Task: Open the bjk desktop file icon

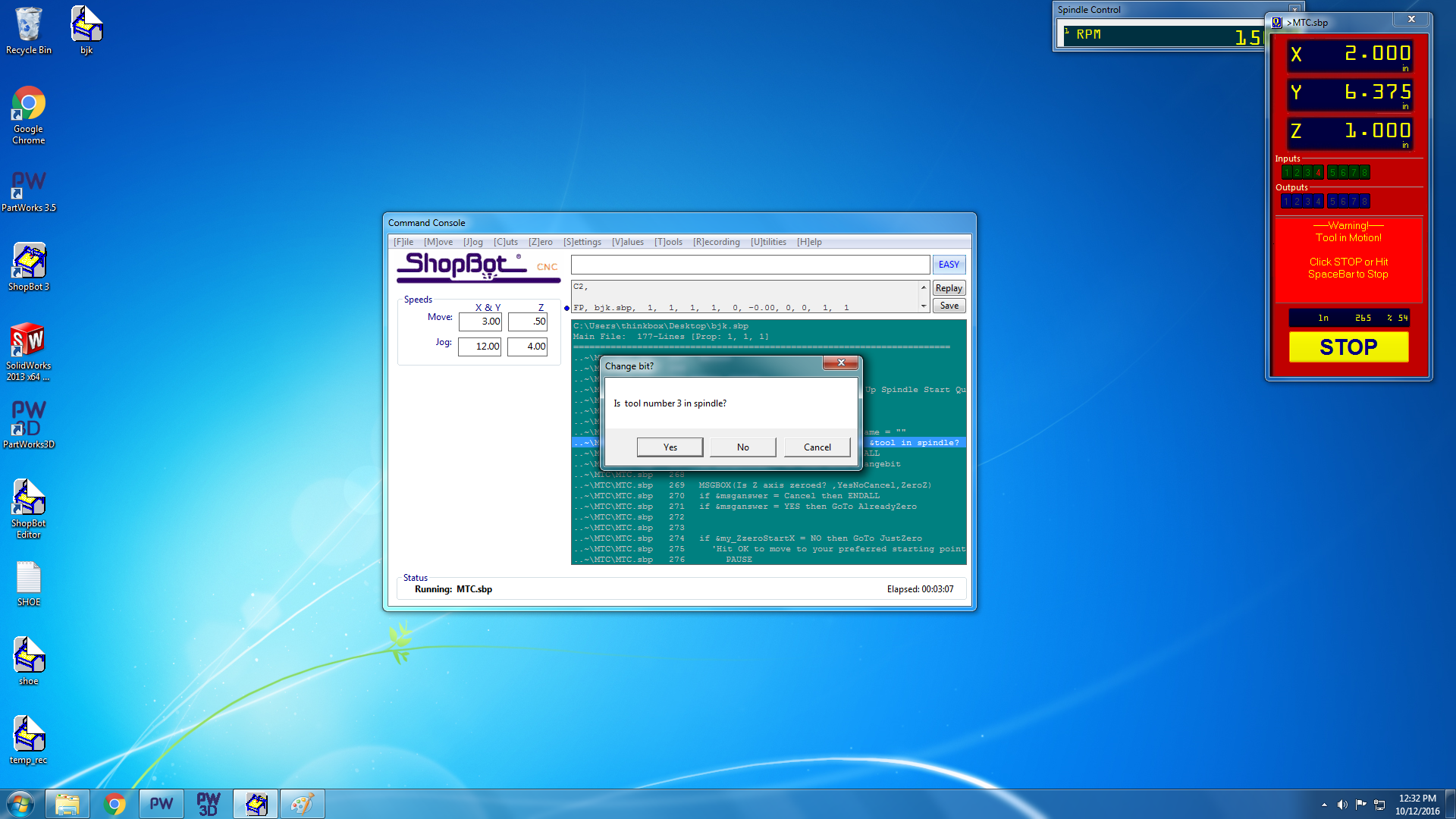Action: (x=86, y=30)
